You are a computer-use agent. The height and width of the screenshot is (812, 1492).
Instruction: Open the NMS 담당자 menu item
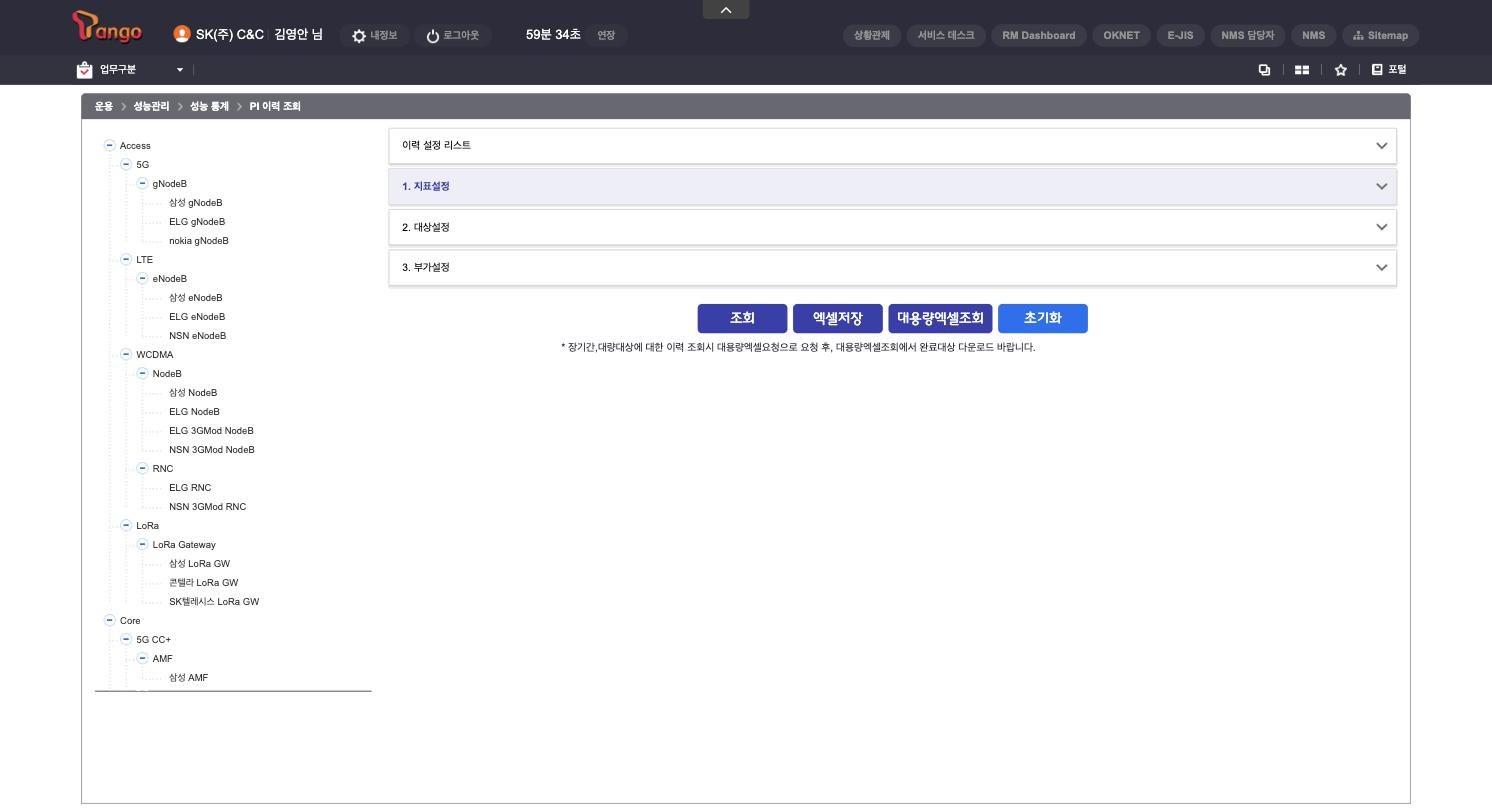(x=1248, y=35)
